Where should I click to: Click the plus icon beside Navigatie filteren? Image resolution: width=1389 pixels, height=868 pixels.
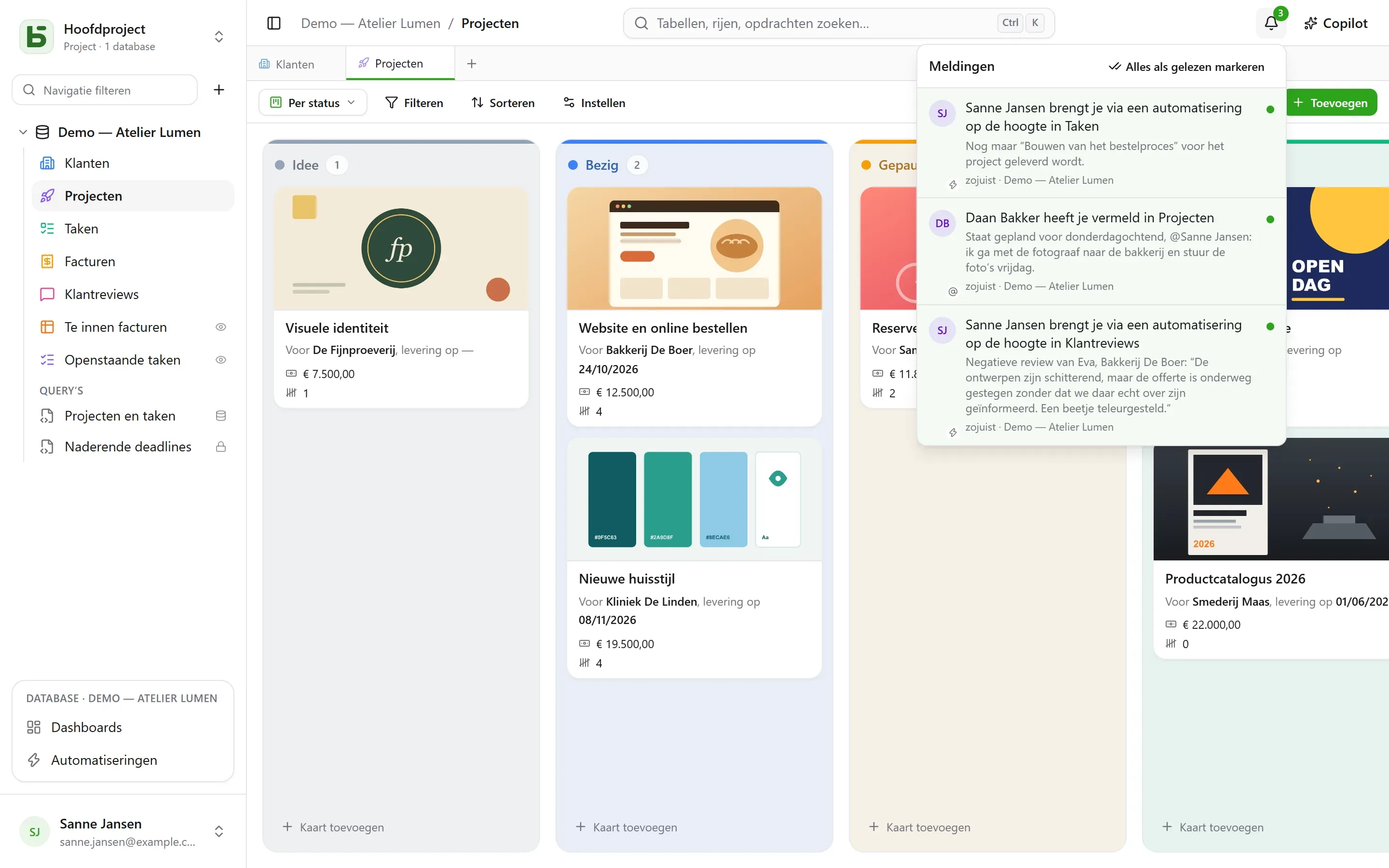pos(218,90)
